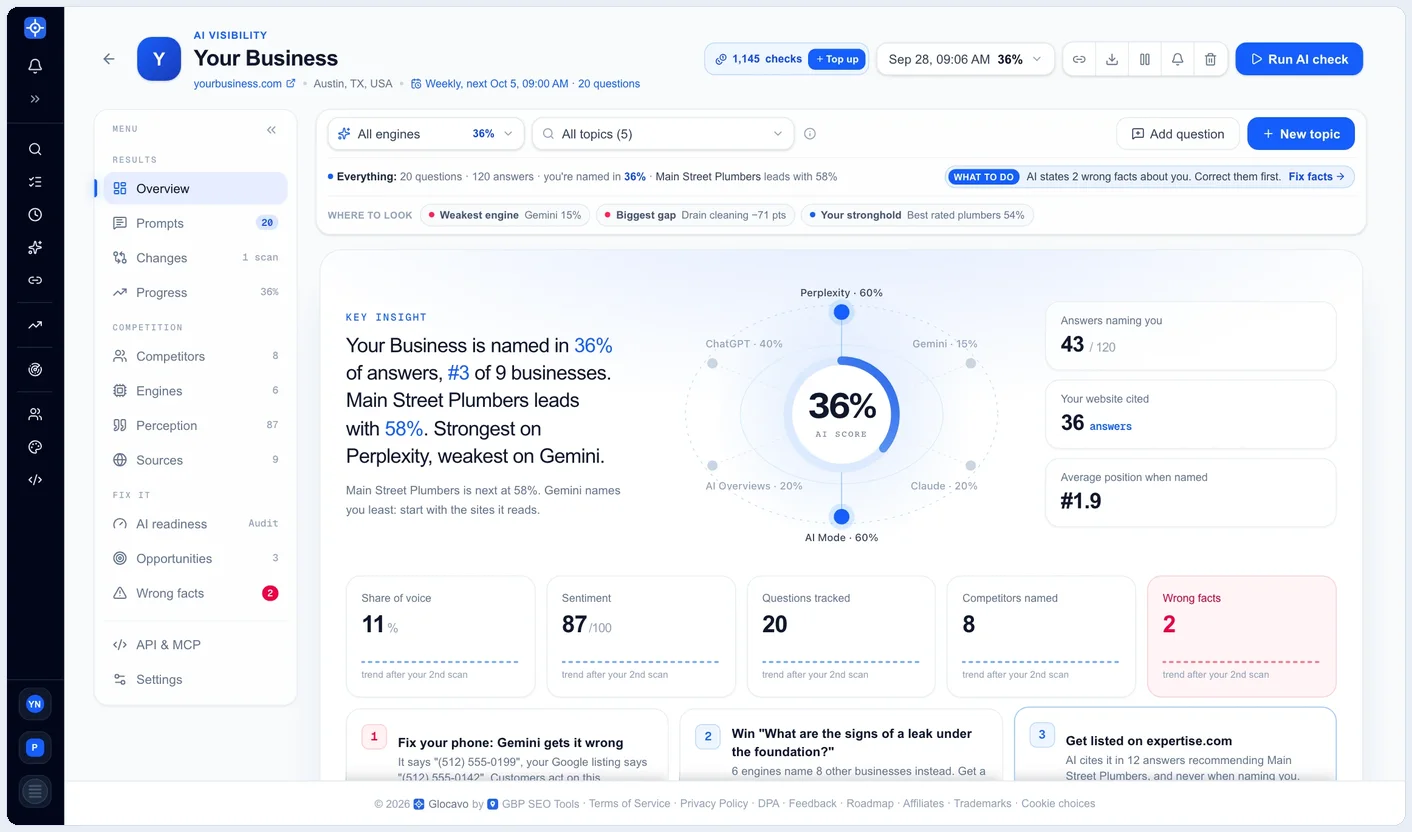Open Sources in the menu
Image resolution: width=1412 pixels, height=832 pixels.
(x=195, y=460)
